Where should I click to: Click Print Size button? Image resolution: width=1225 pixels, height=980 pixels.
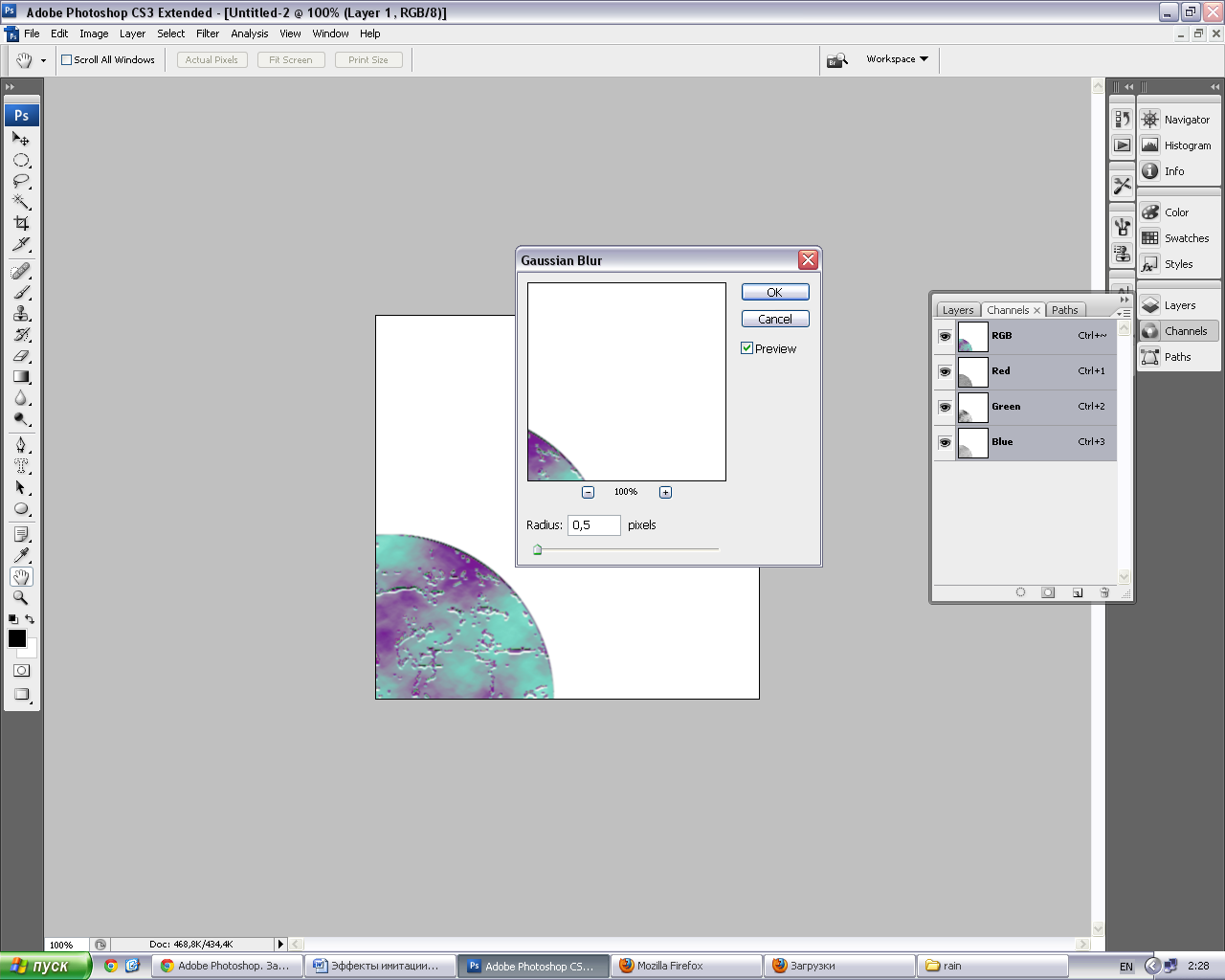368,59
